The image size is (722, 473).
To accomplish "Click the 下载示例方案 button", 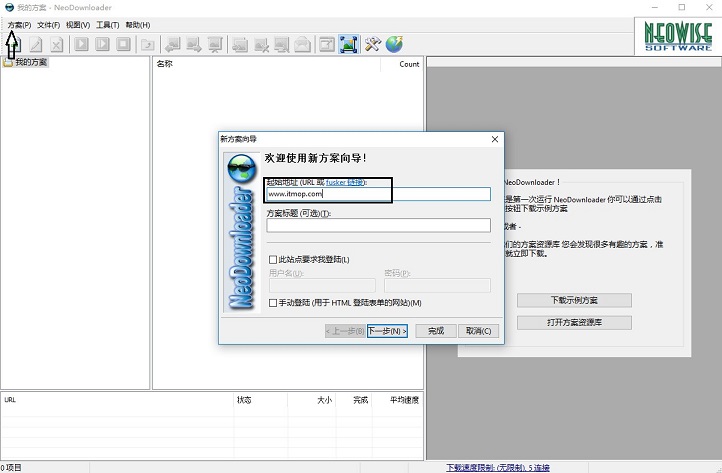I will pyautogui.click(x=574, y=300).
